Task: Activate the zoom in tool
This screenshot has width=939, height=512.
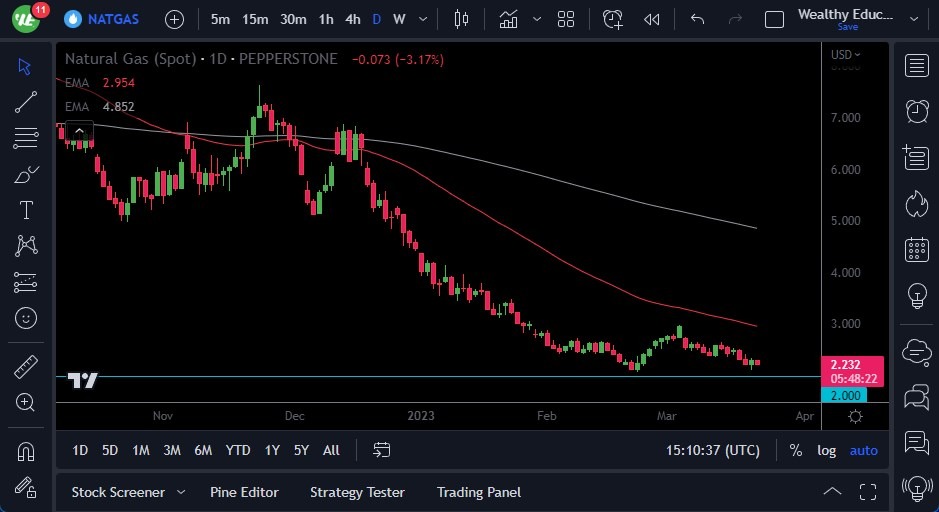Action: point(26,402)
